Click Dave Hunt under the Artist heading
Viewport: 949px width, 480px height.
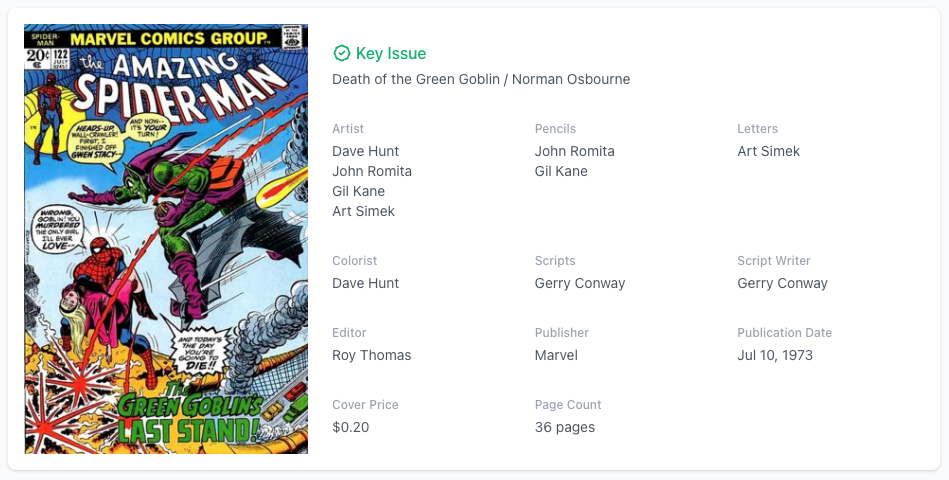point(366,151)
